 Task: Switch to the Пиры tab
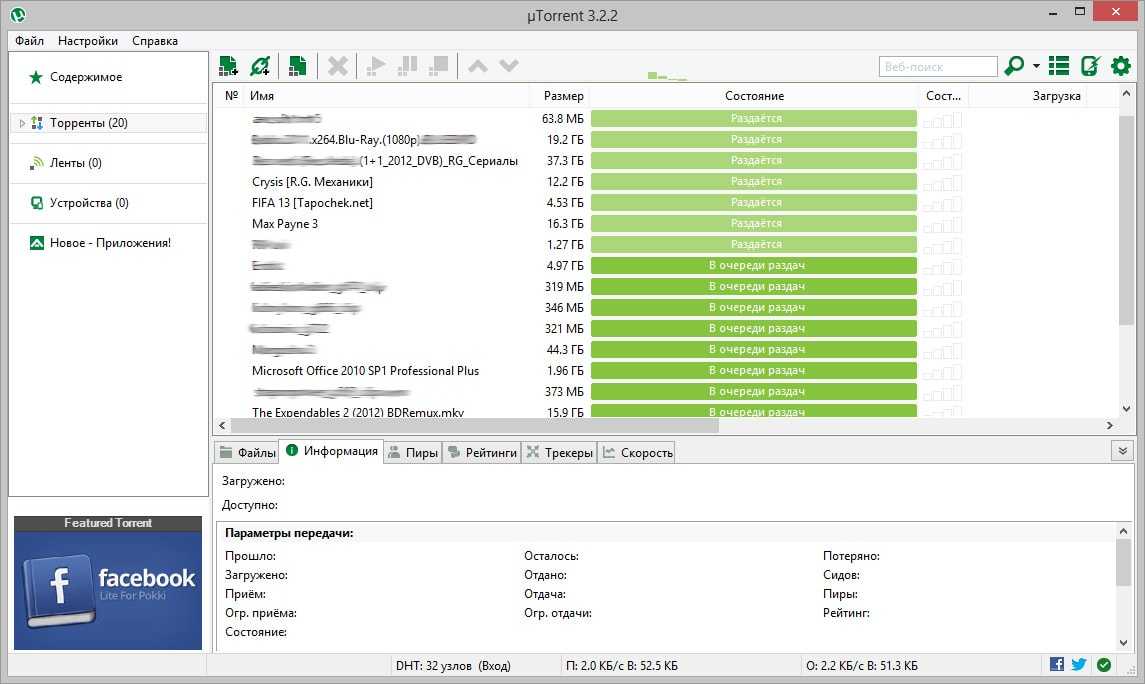(413, 453)
